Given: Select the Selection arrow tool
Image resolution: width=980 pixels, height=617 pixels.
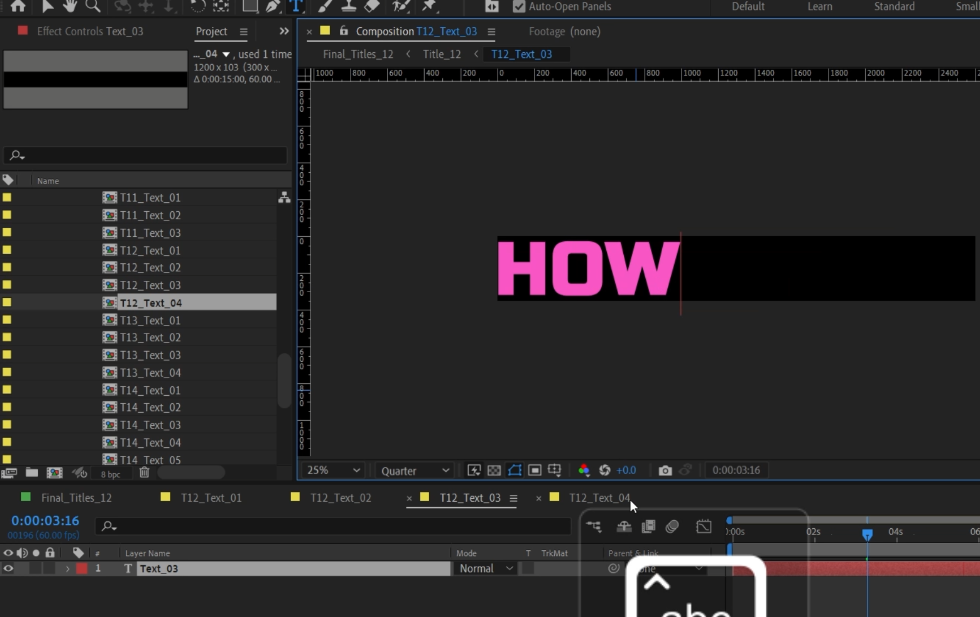Looking at the screenshot, I should (48, 6).
